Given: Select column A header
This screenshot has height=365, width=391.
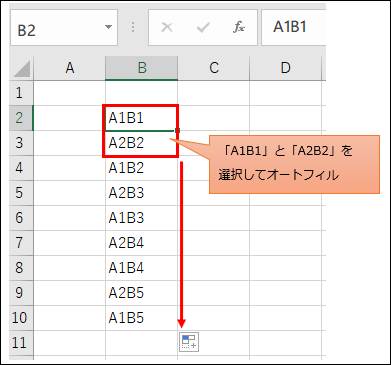Looking at the screenshot, I should 70,68.
